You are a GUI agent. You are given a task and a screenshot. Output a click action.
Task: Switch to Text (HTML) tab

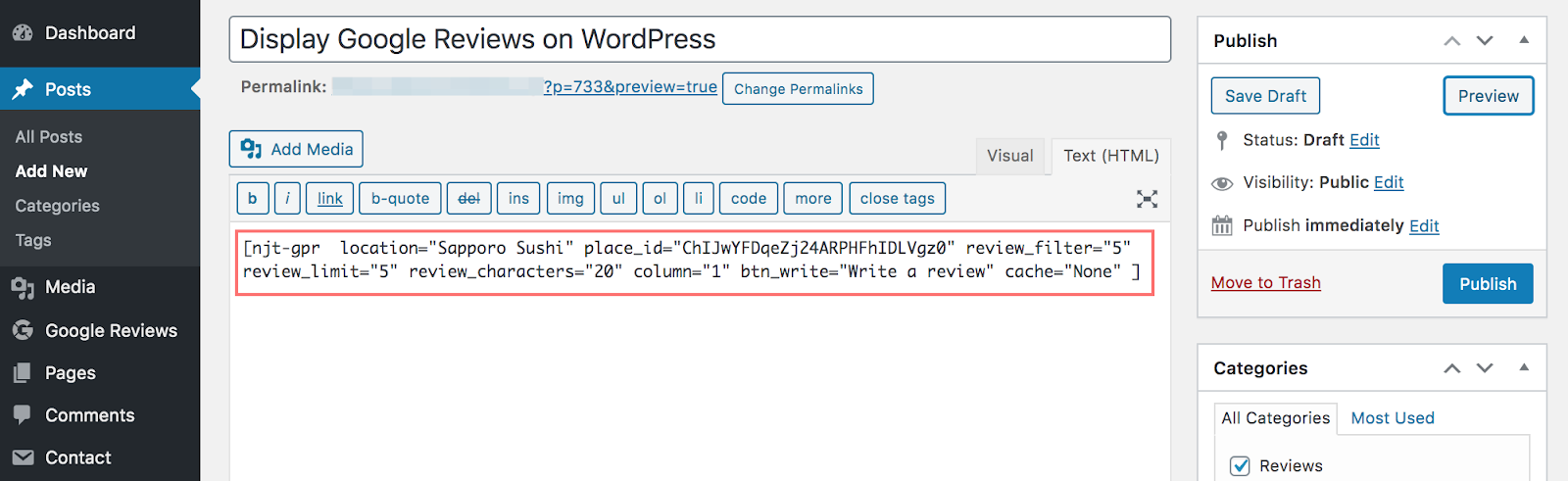coord(1111,156)
